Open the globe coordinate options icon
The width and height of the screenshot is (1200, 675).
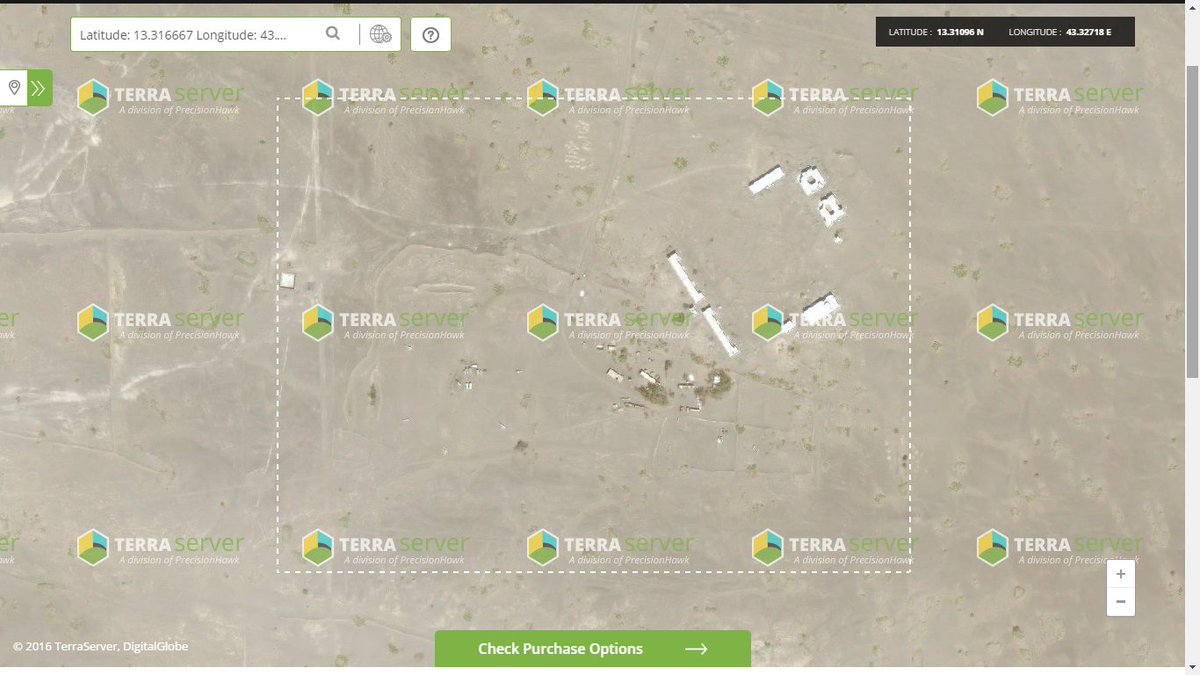point(381,34)
